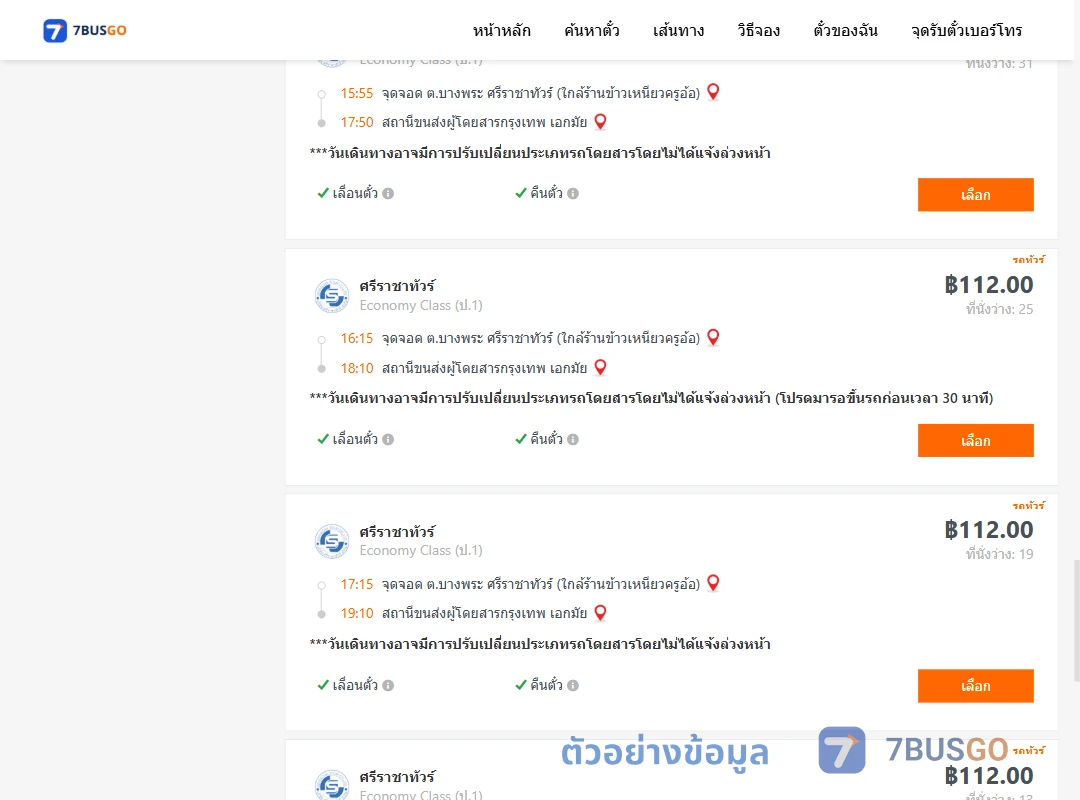Select the 15:55 trip with เลือก button
The image size is (1080, 800).
click(x=975, y=195)
